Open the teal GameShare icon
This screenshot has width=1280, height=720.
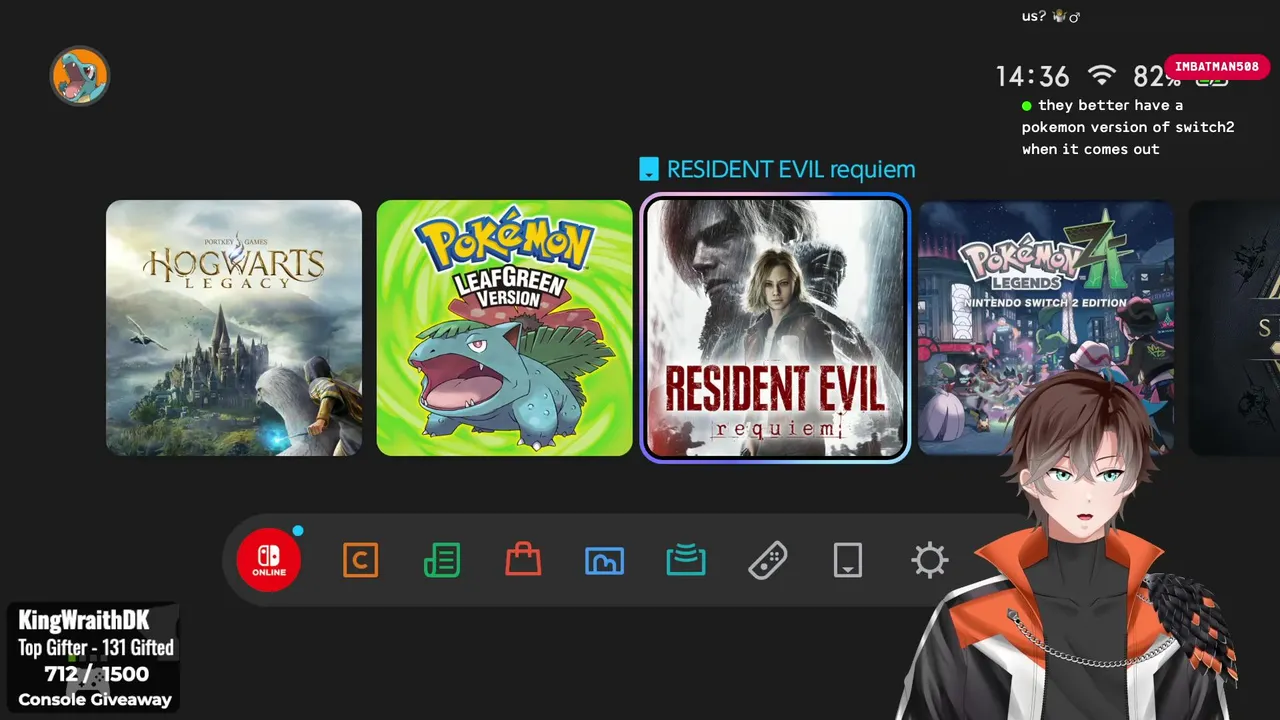click(686, 560)
